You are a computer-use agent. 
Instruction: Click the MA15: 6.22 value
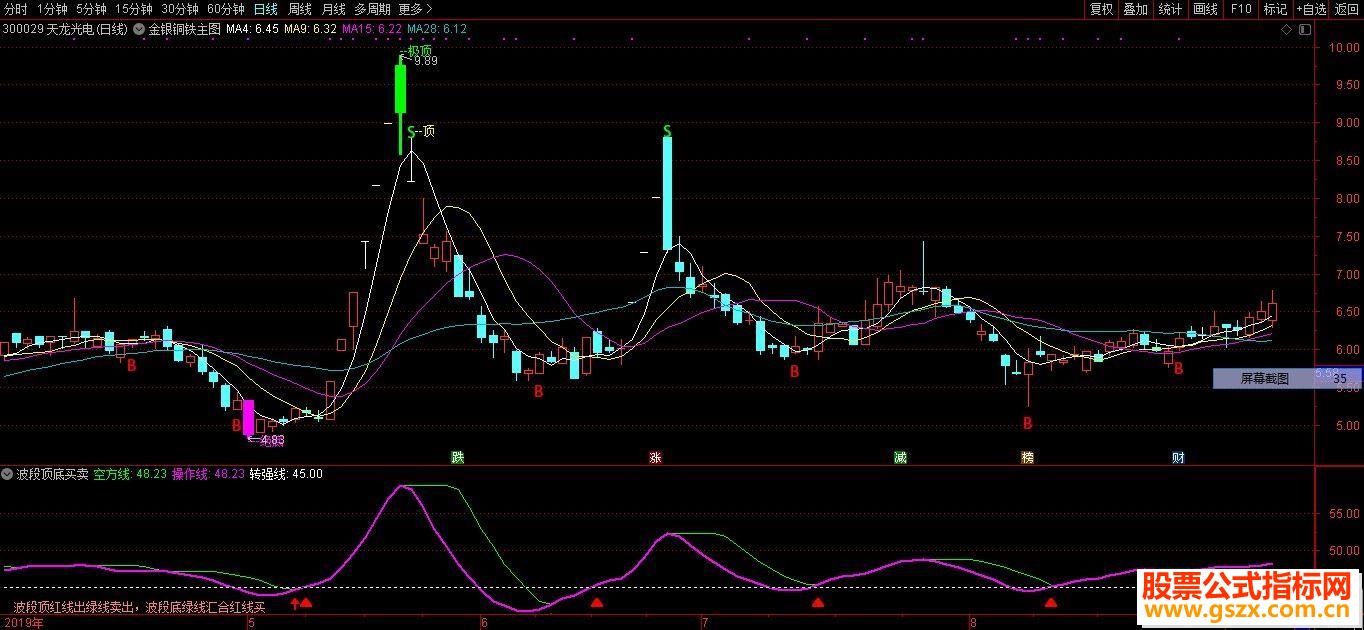(372, 30)
